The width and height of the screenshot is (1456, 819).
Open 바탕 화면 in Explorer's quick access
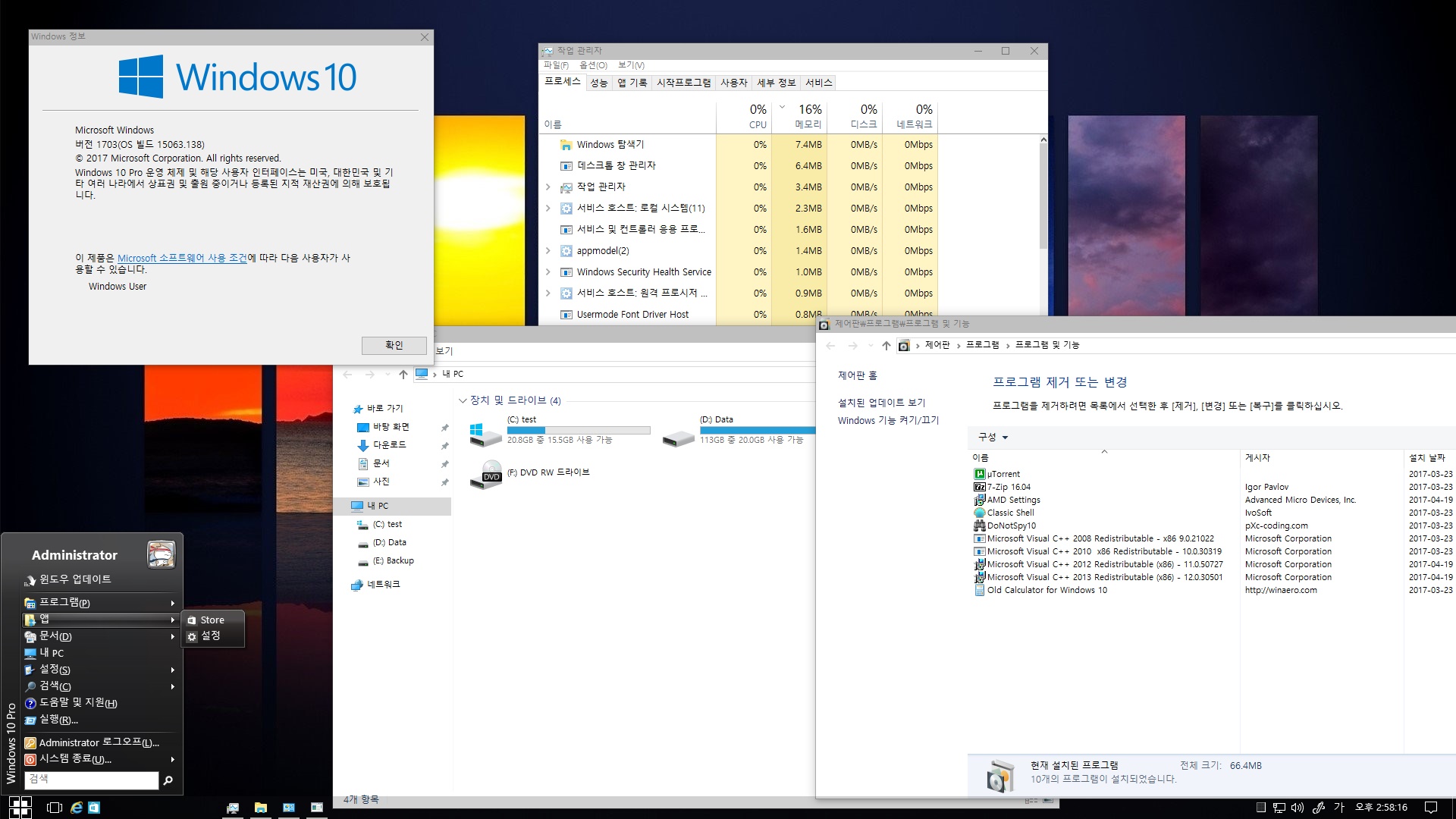point(391,427)
